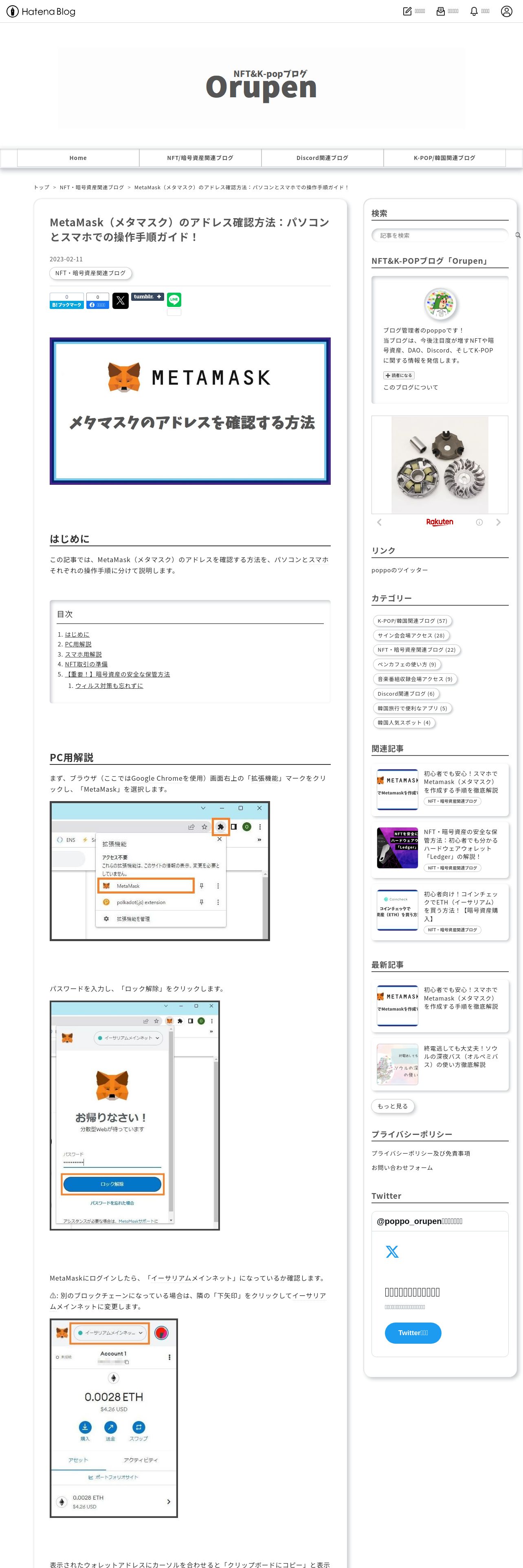Select 音楽番組収録会場アクセス (9) category

tap(415, 679)
